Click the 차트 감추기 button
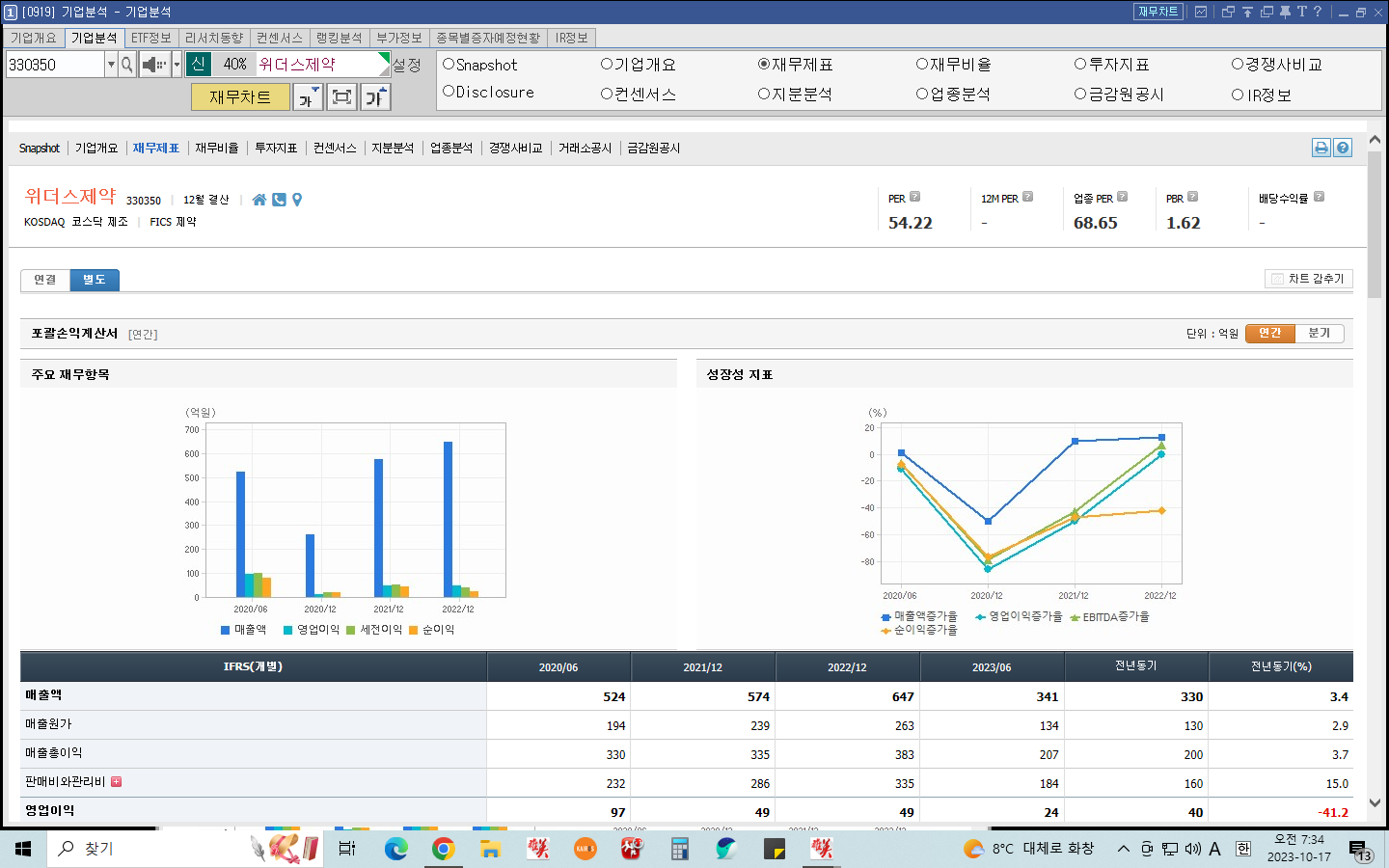The height and width of the screenshot is (868, 1389). [x=1308, y=279]
